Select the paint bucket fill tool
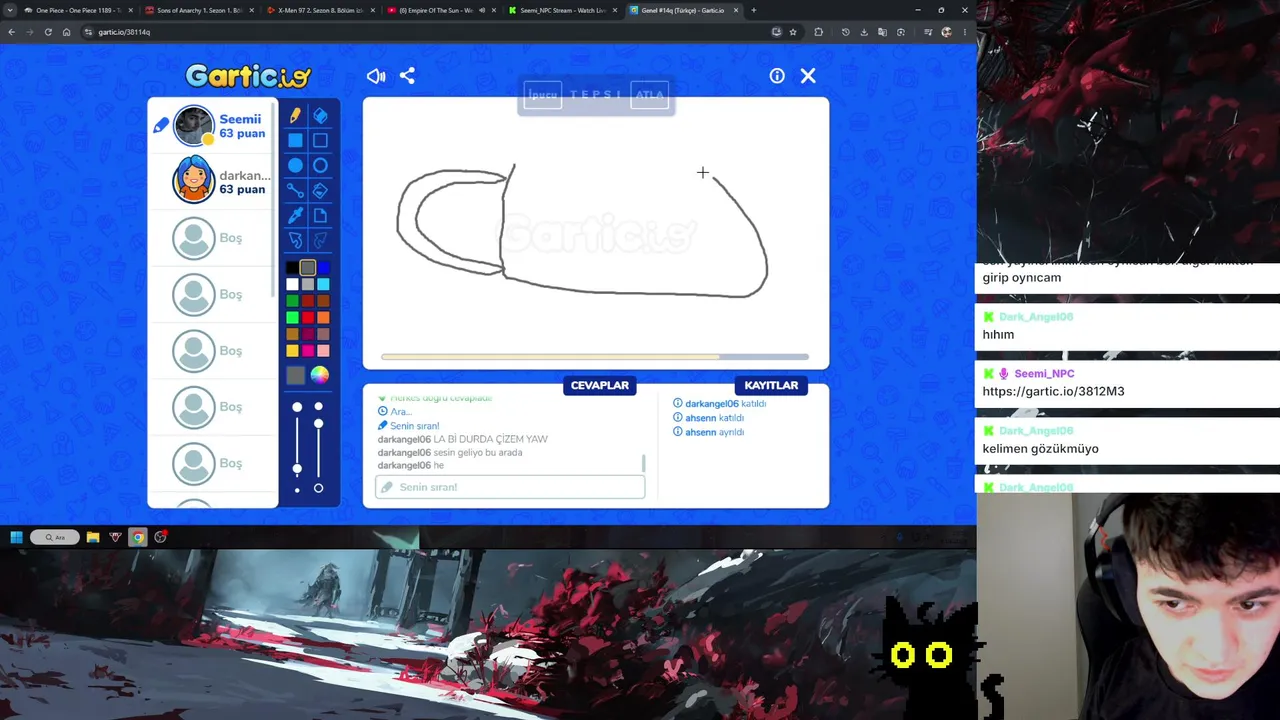This screenshot has width=1280, height=720. click(x=320, y=190)
